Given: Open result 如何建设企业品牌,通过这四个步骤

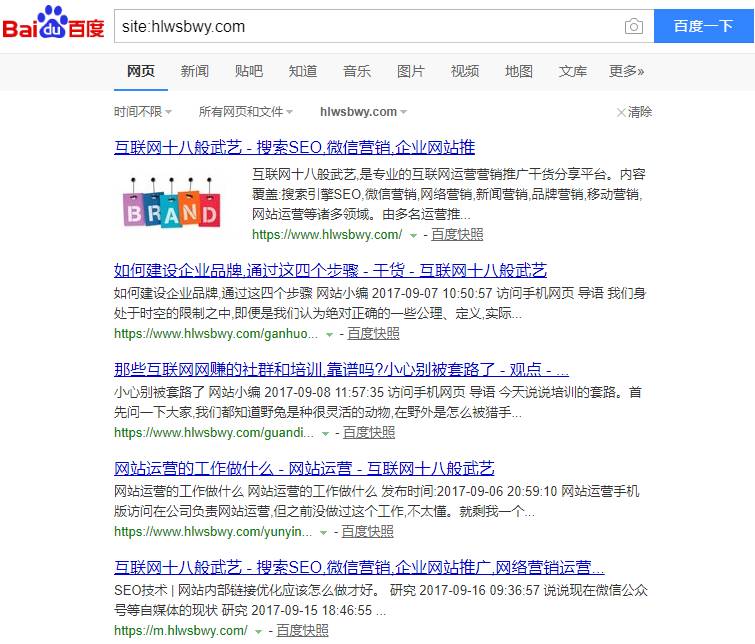Looking at the screenshot, I should pos(330,270).
